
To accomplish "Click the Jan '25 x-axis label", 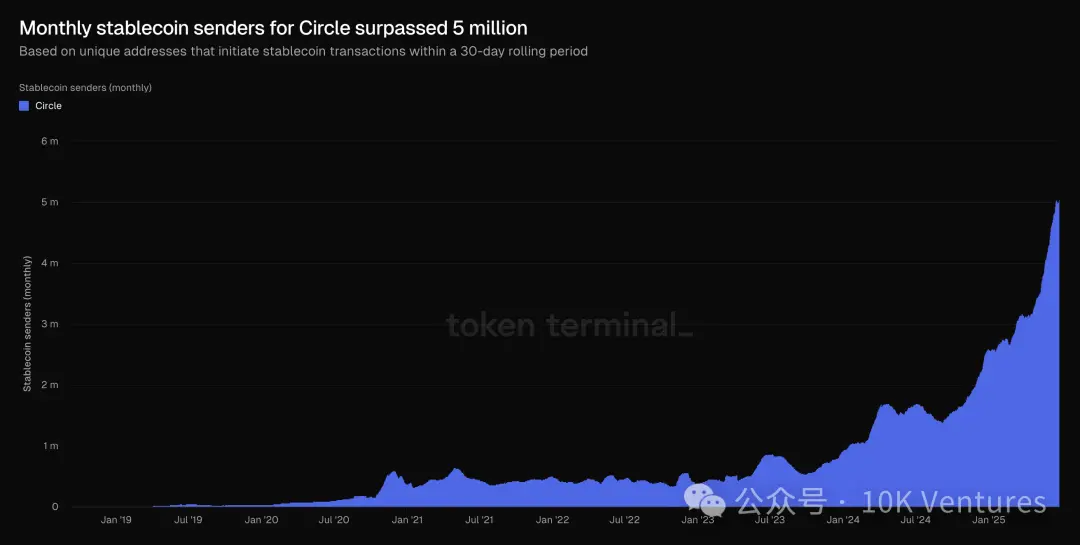I will point(988,520).
